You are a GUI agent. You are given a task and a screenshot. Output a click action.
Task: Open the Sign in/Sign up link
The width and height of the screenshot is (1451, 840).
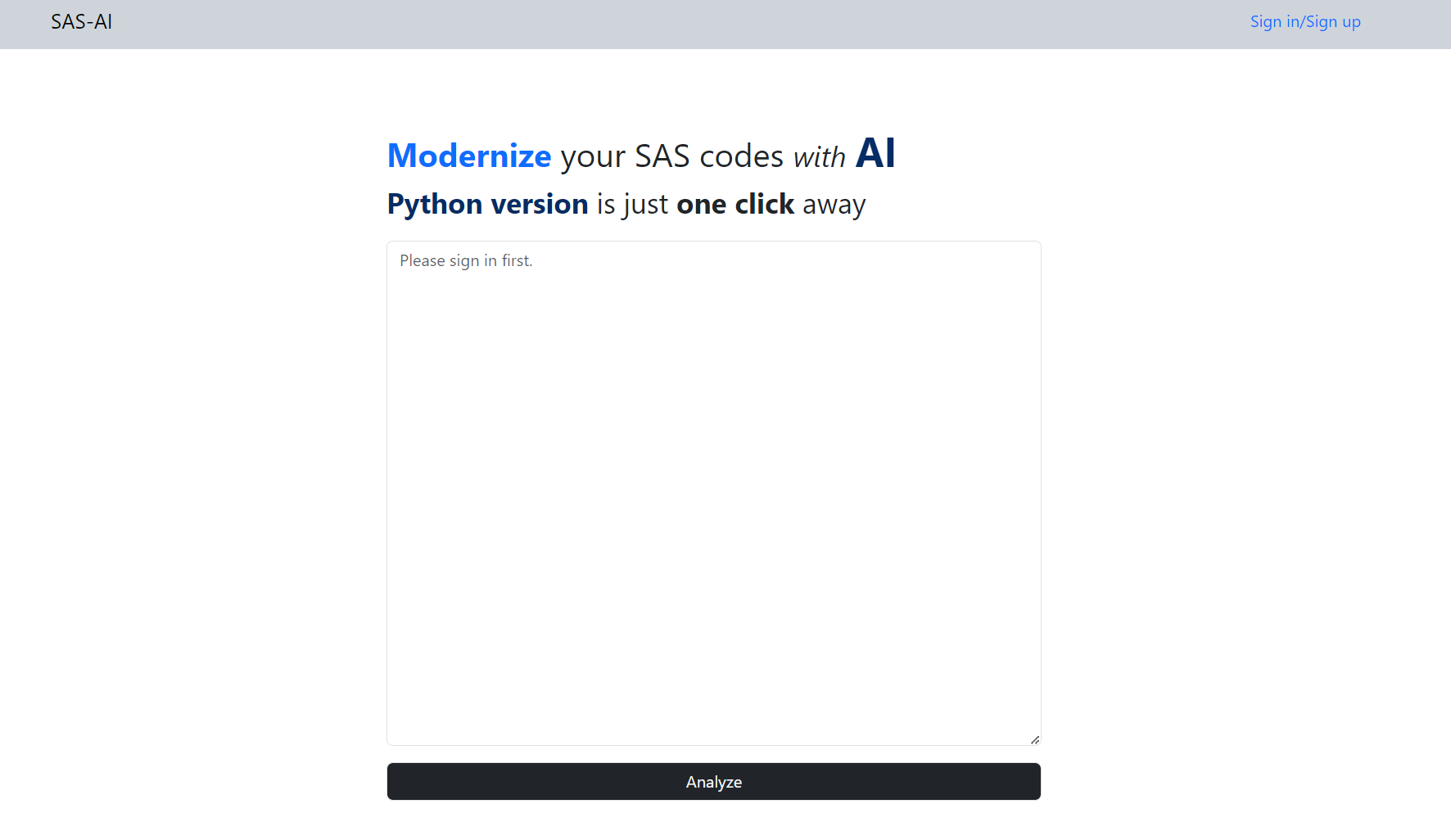coord(1305,22)
